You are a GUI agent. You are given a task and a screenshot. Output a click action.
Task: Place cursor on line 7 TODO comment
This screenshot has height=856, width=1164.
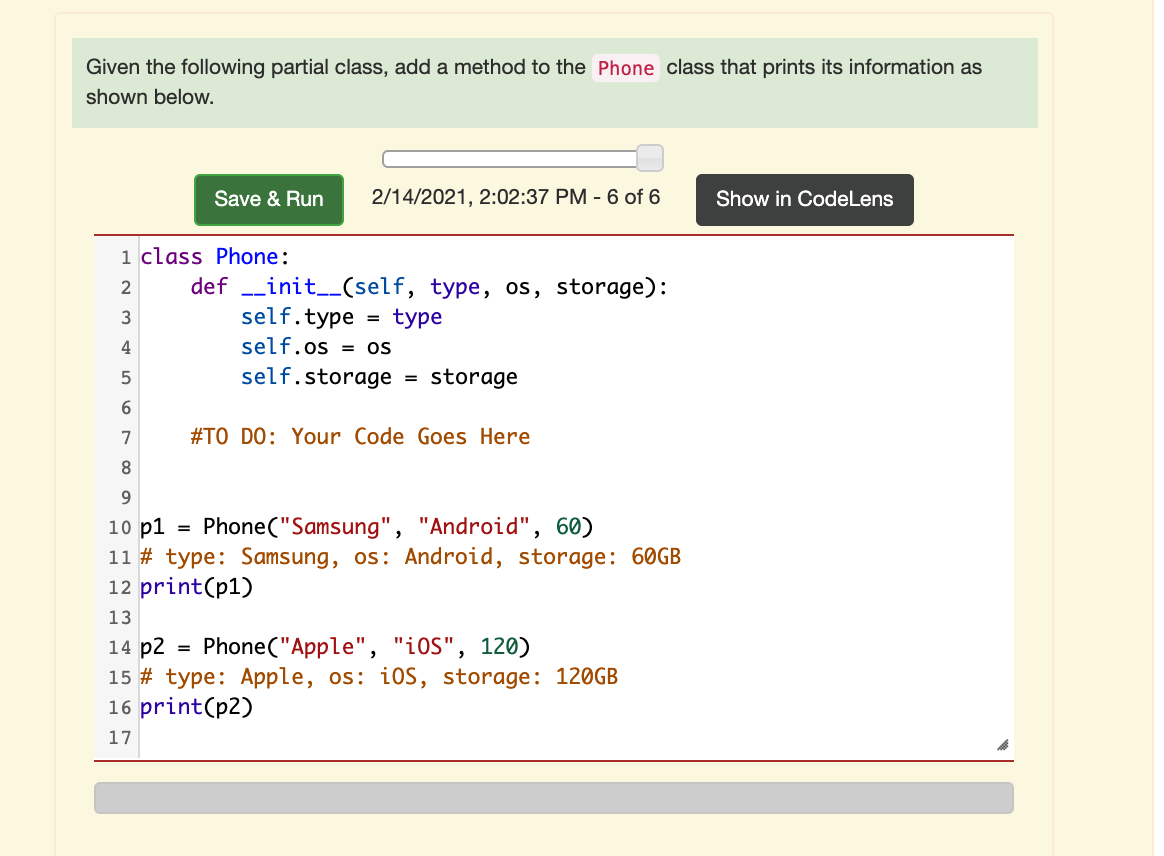click(x=360, y=436)
